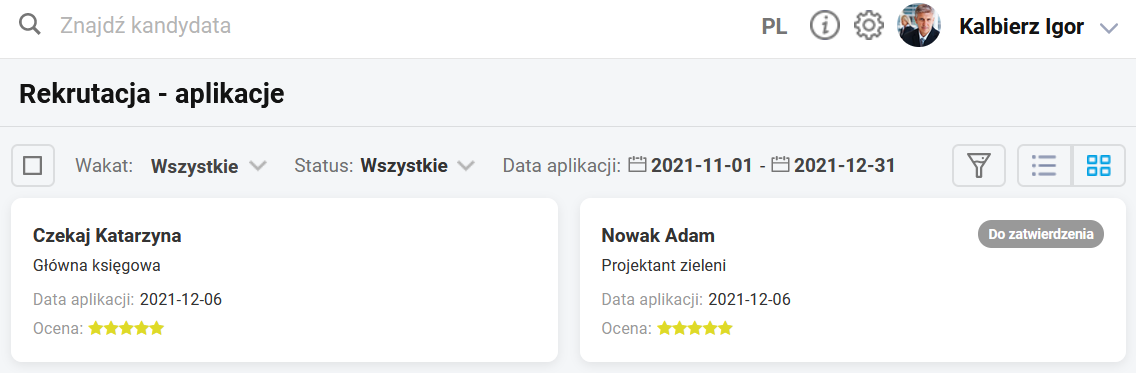
Task: Expand the Status dropdown
Action: tap(418, 166)
